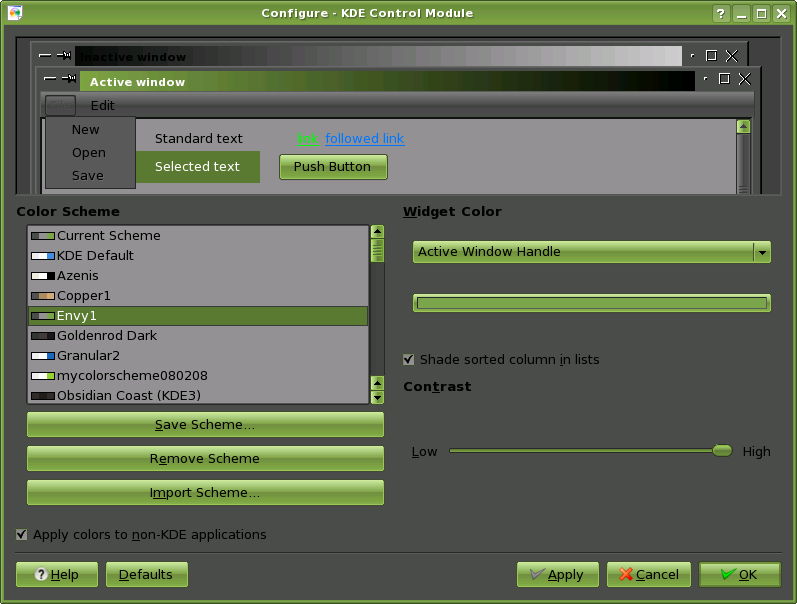Click the widget color swatch button
The width and height of the screenshot is (797, 604).
[x=592, y=303]
